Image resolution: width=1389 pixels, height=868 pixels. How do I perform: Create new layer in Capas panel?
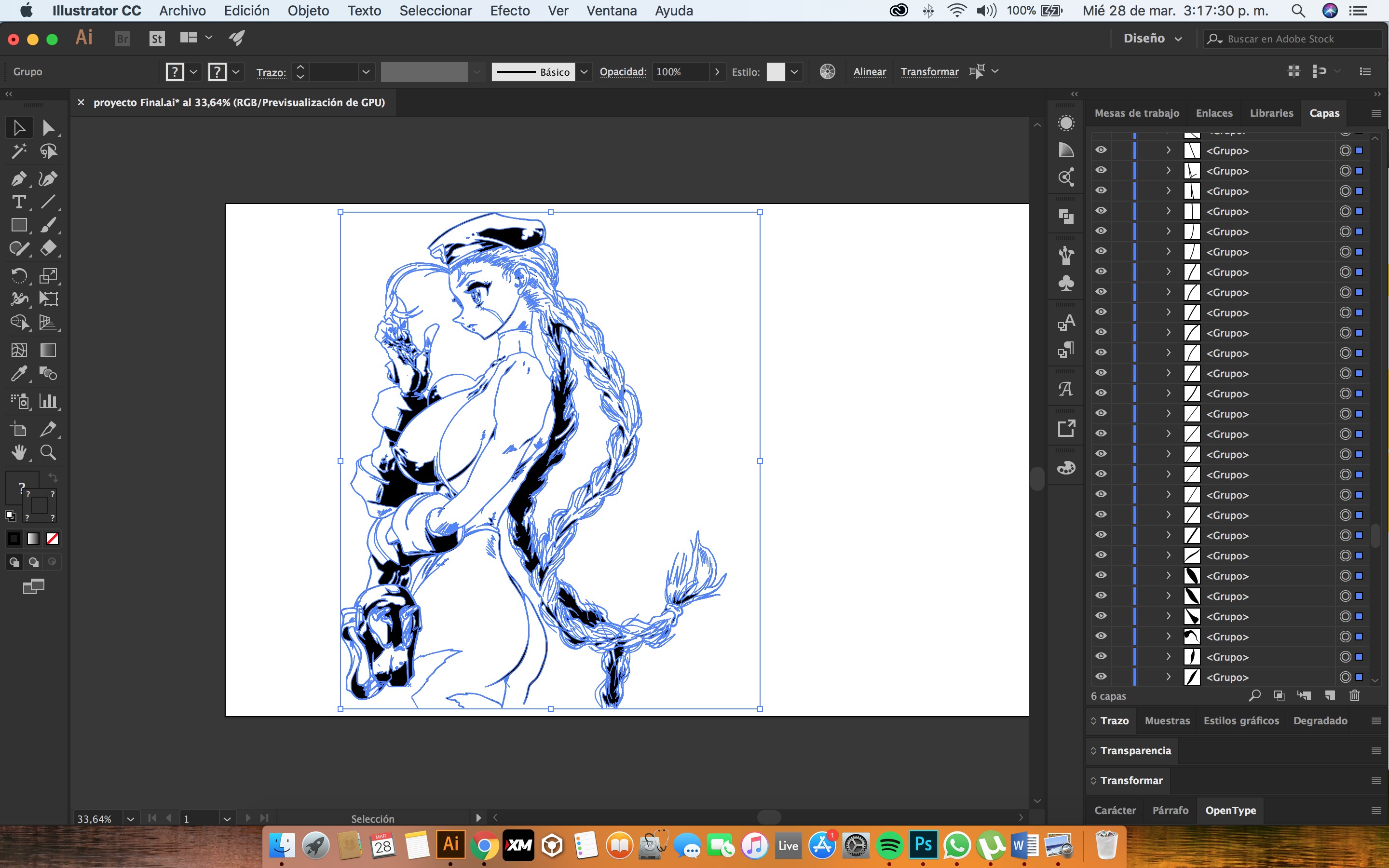[x=1329, y=696]
